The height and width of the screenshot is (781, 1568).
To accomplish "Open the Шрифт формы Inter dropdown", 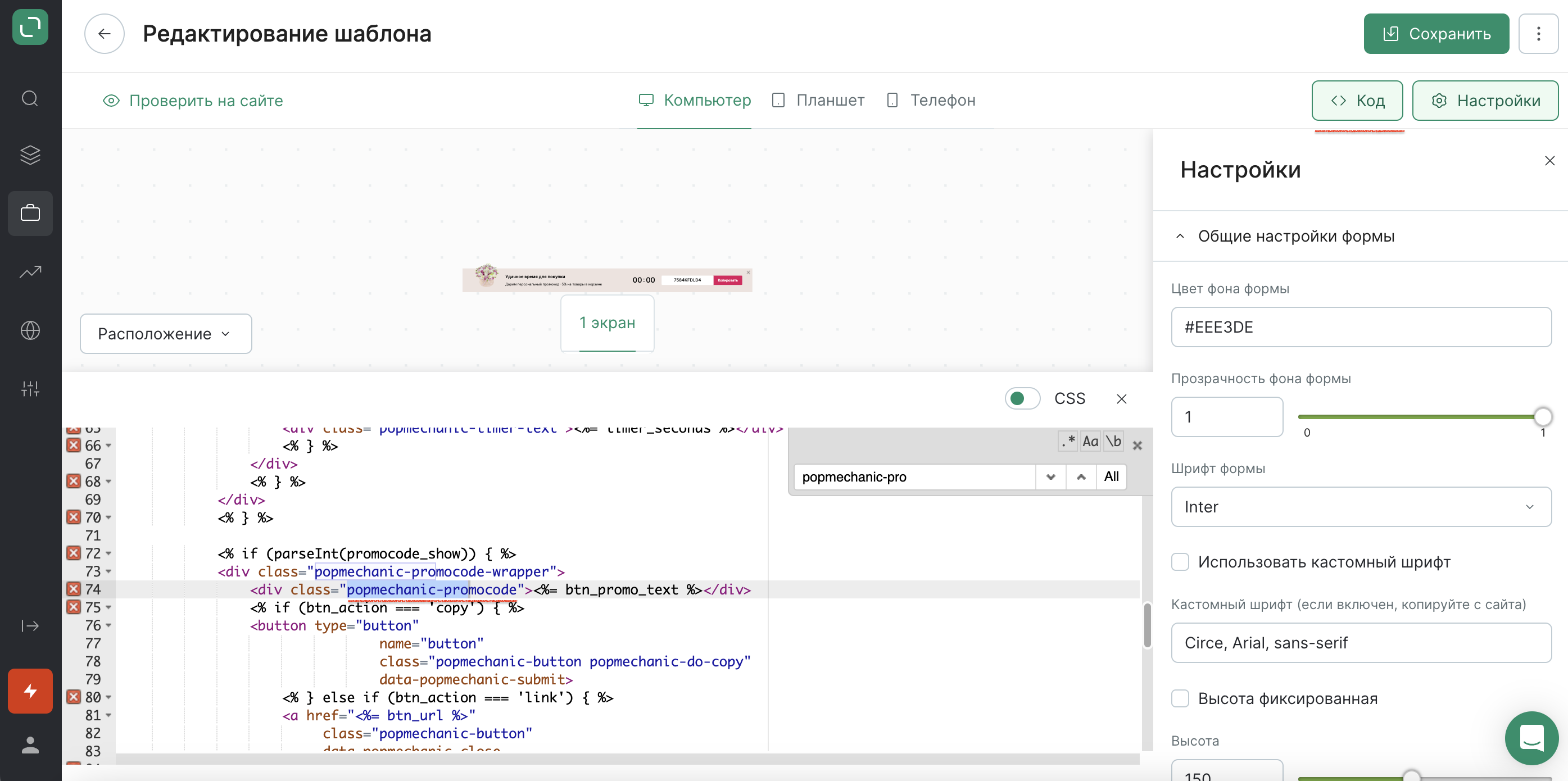I will (x=1361, y=506).
